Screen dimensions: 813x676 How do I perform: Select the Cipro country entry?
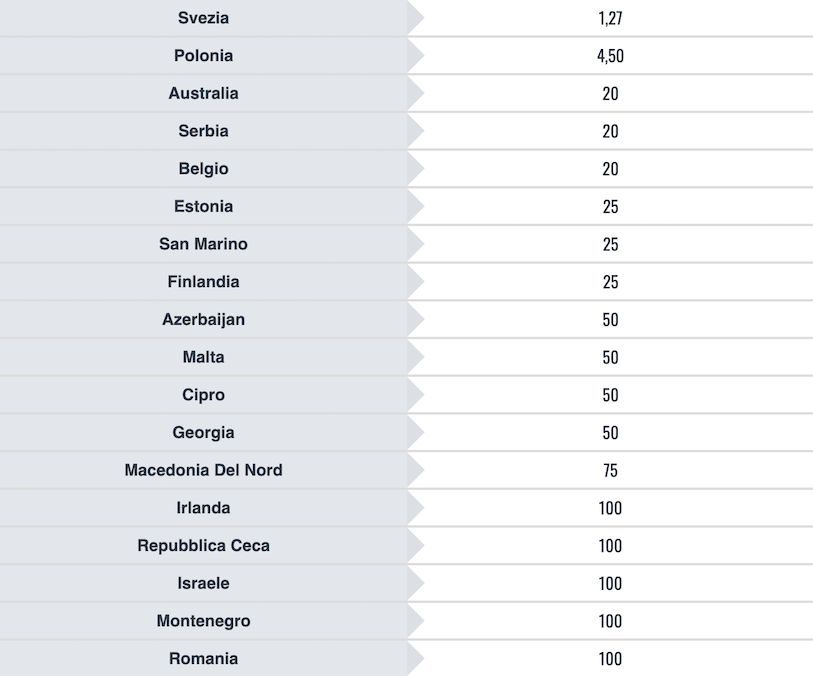pyautogui.click(x=203, y=395)
